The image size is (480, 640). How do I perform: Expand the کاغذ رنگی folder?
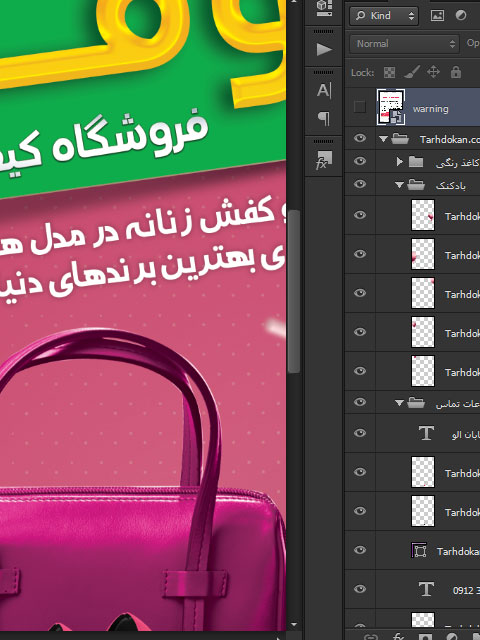[399, 162]
